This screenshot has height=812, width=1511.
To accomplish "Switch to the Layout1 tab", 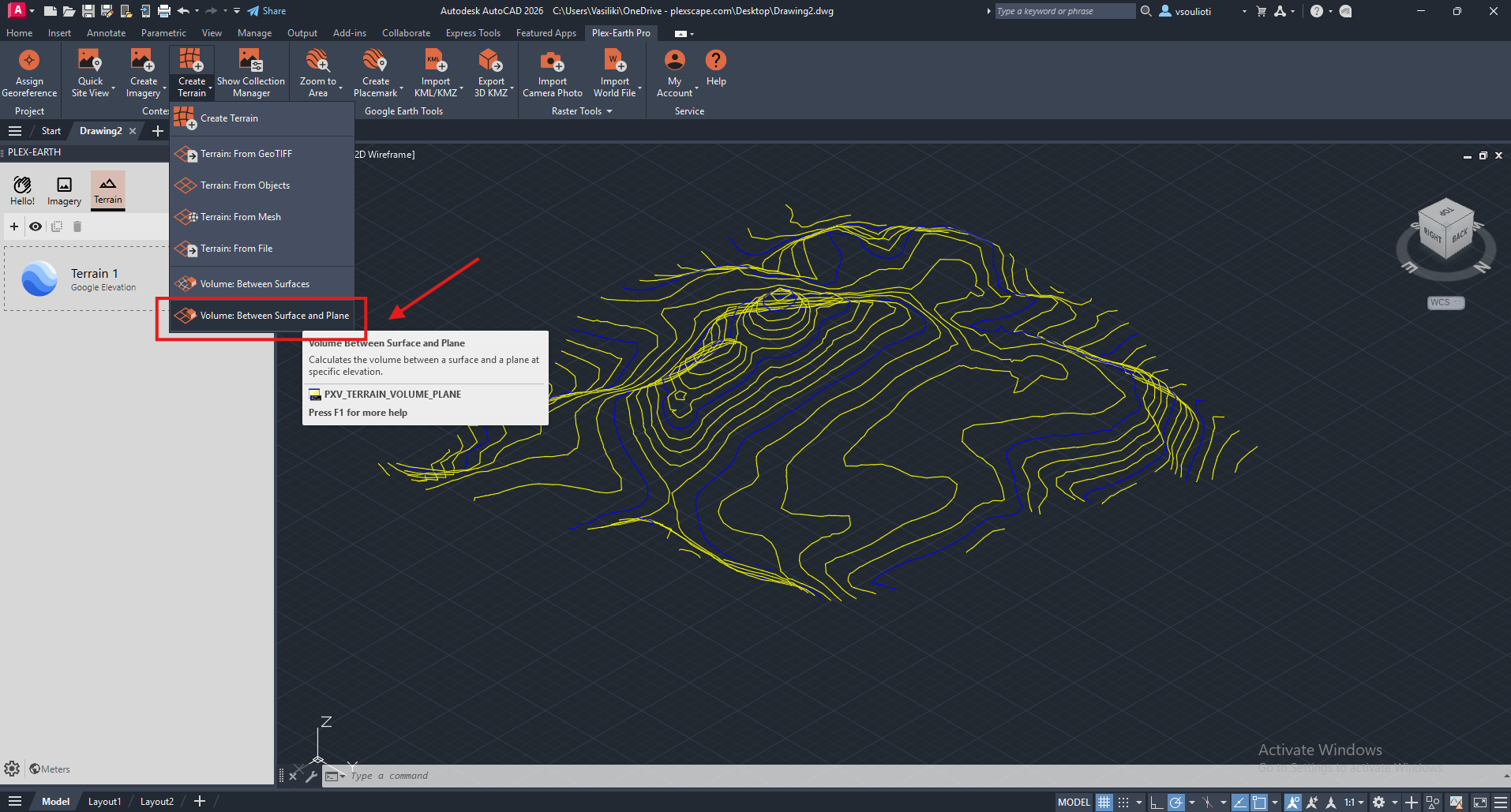I will 104,802.
